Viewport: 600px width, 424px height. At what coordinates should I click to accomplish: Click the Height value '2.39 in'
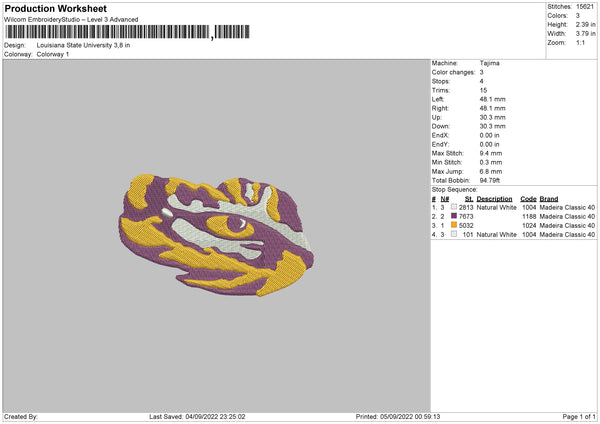[x=585, y=24]
